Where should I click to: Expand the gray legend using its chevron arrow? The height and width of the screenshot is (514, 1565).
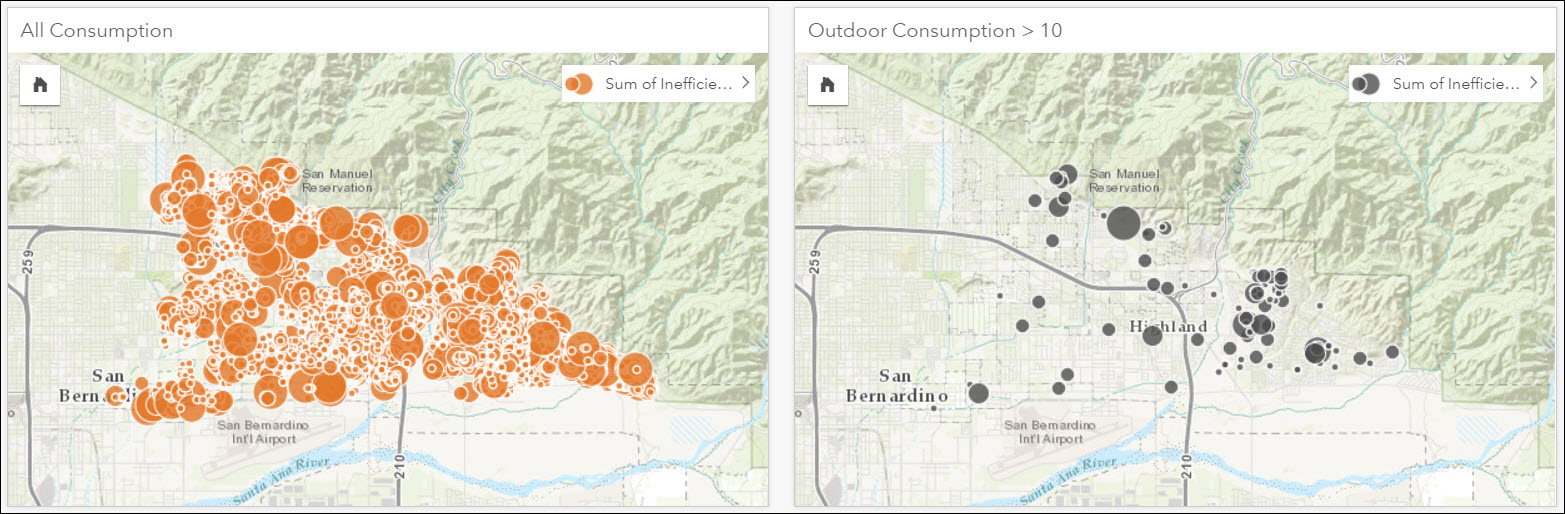[x=1532, y=84]
